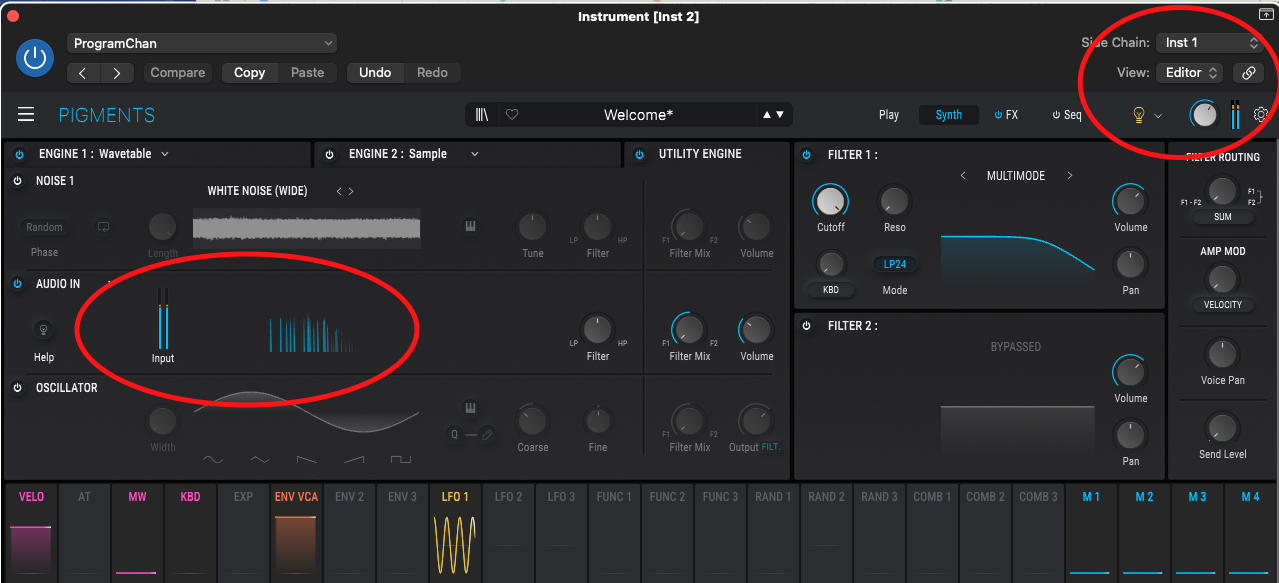Open the Pigments hamburger main menu
Viewport: 1279px width, 583px height.
point(26,115)
